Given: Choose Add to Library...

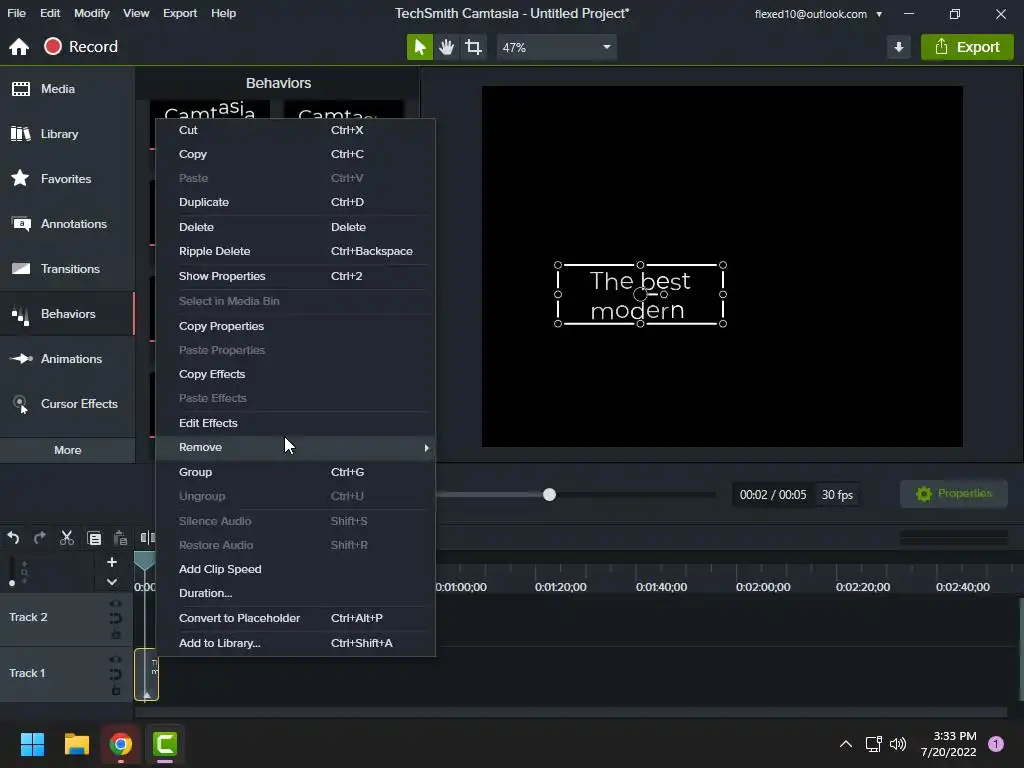Looking at the screenshot, I should pyautogui.click(x=295, y=643).
